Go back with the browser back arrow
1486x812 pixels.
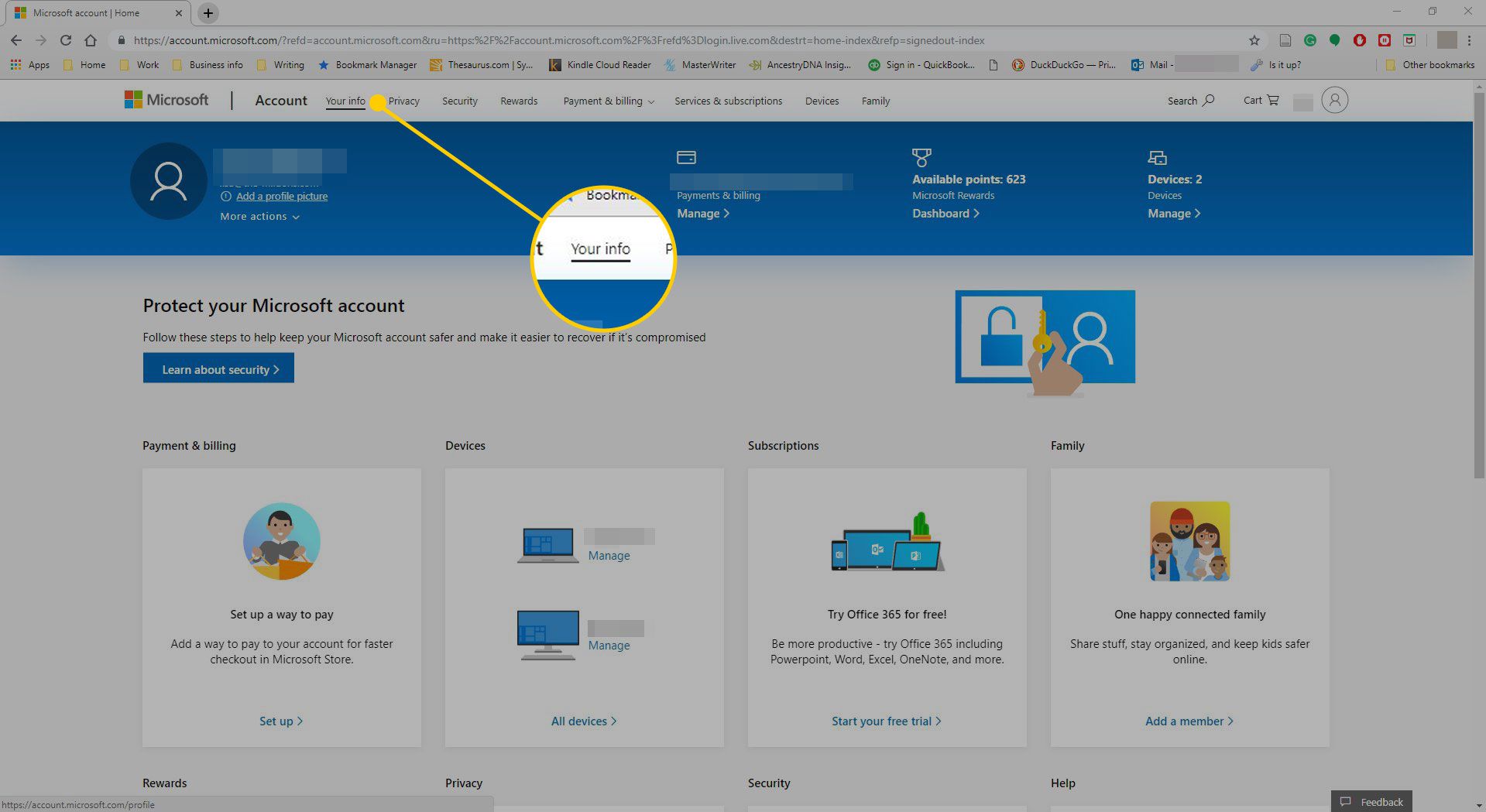coord(16,40)
